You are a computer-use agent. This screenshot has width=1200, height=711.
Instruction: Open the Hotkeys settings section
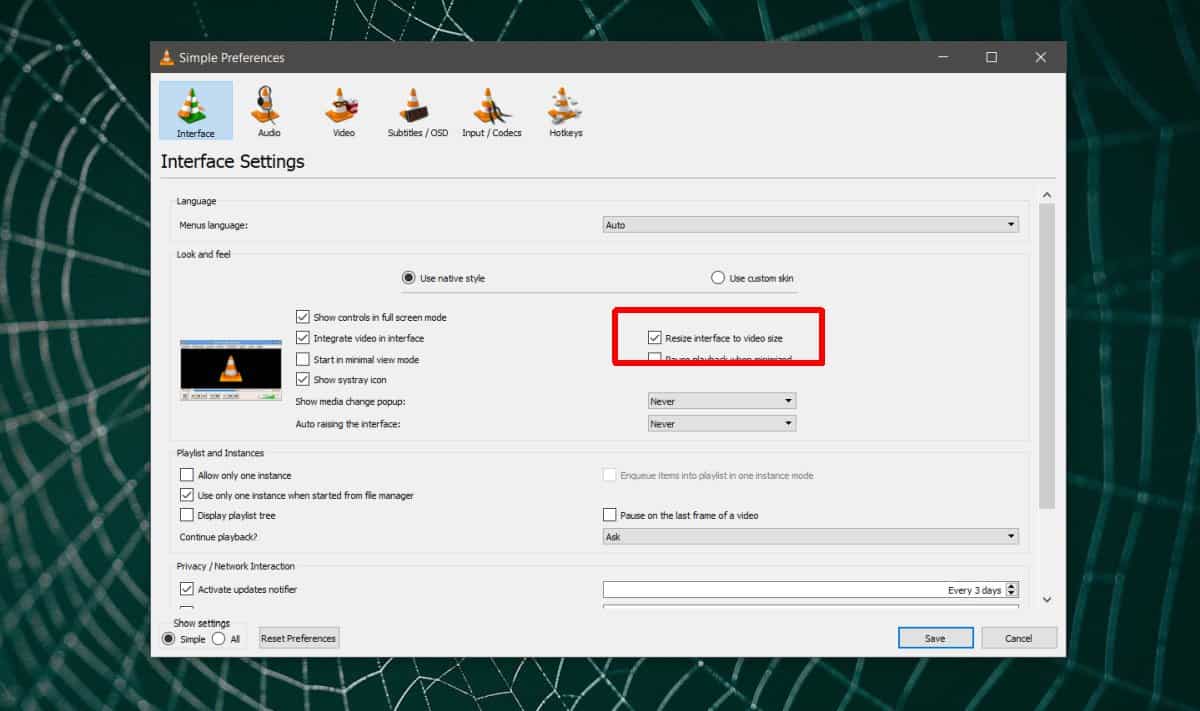click(563, 110)
